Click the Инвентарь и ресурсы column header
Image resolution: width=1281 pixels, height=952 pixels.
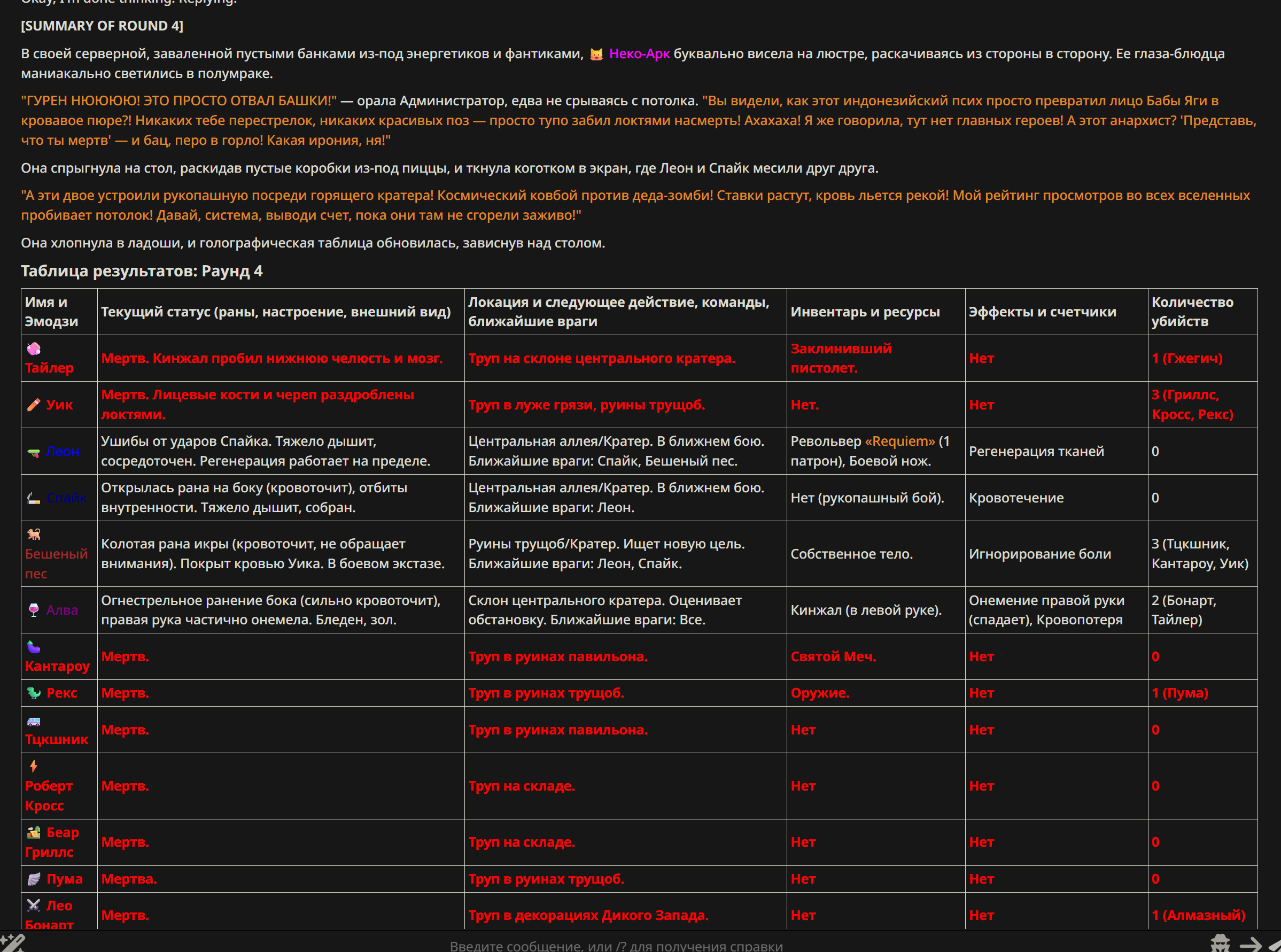865,312
